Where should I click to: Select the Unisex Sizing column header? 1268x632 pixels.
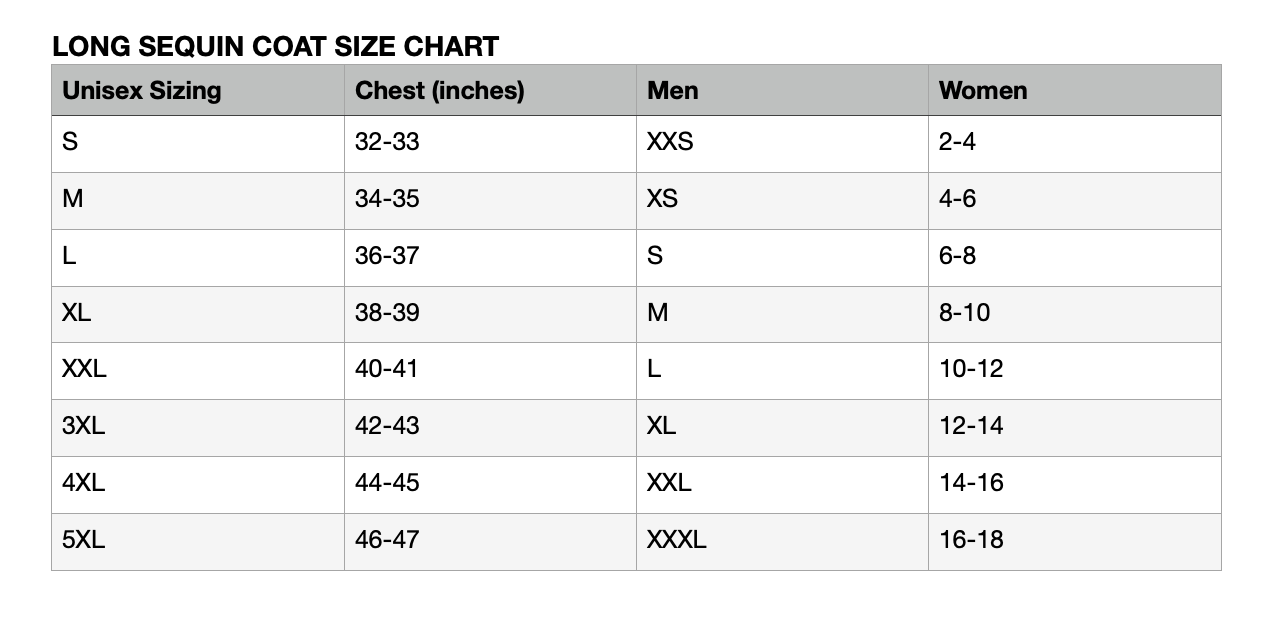coord(141,90)
